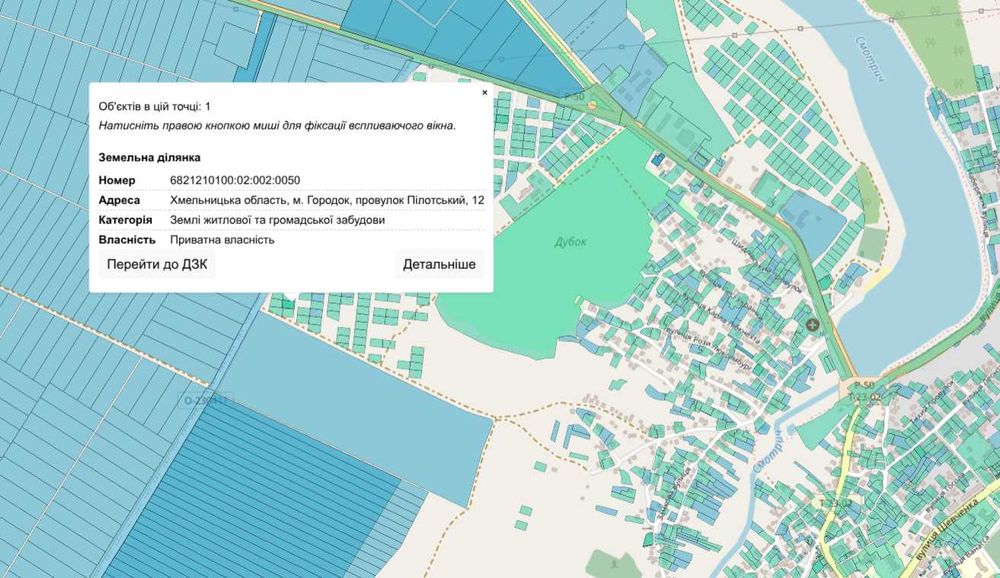
Task: Click the italic hint about right mouse button
Action: tap(277, 126)
